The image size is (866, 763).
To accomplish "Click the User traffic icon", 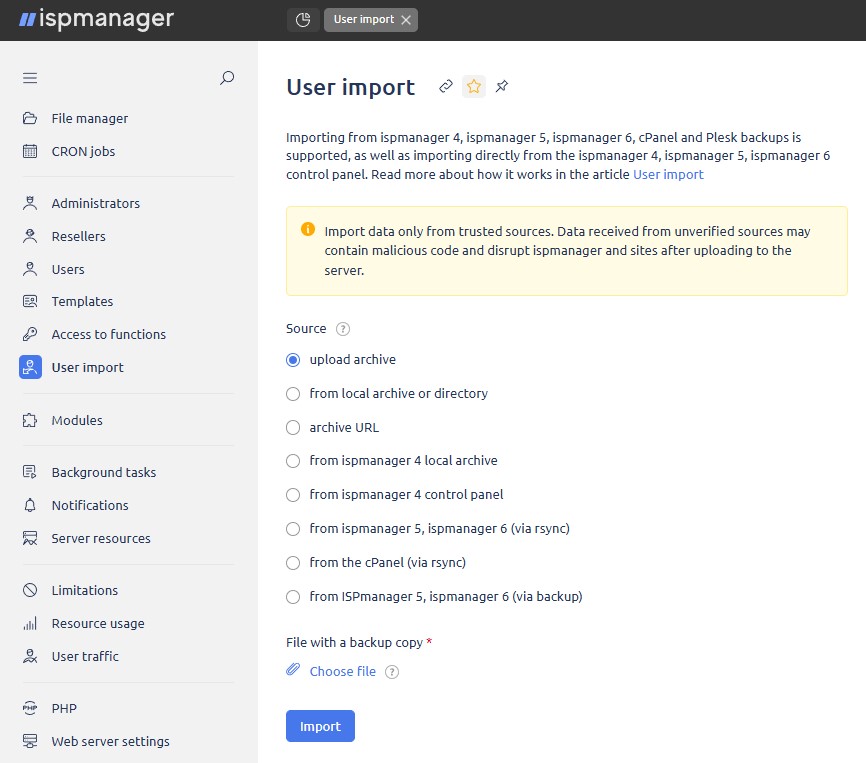I will 30,656.
